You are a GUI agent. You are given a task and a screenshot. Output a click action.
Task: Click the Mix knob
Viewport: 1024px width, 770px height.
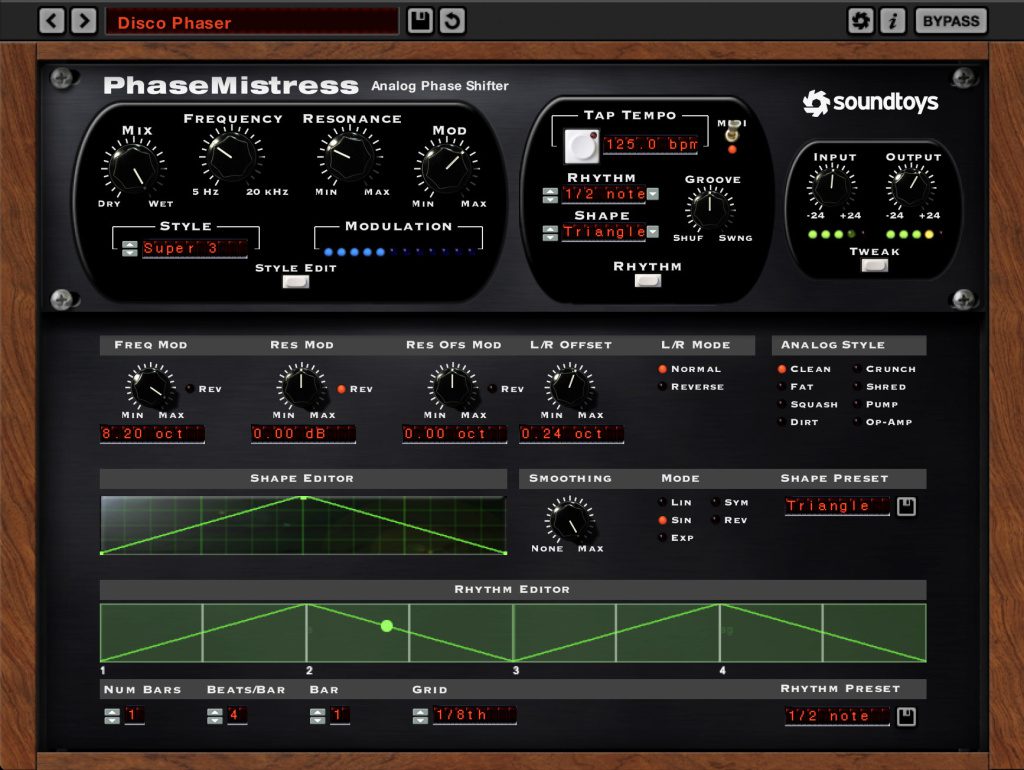click(x=134, y=167)
